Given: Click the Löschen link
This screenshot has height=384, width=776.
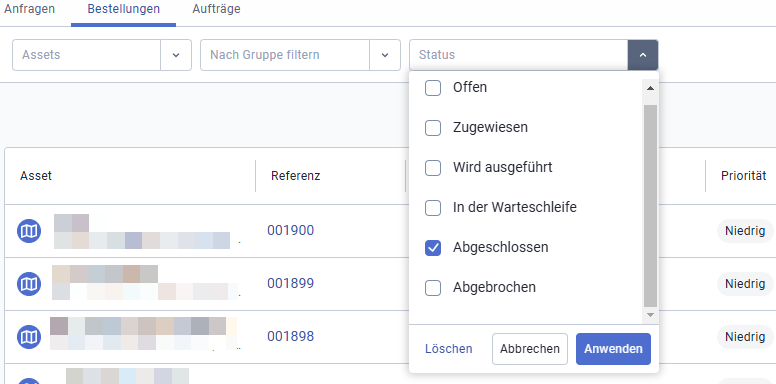Looking at the screenshot, I should [x=448, y=349].
